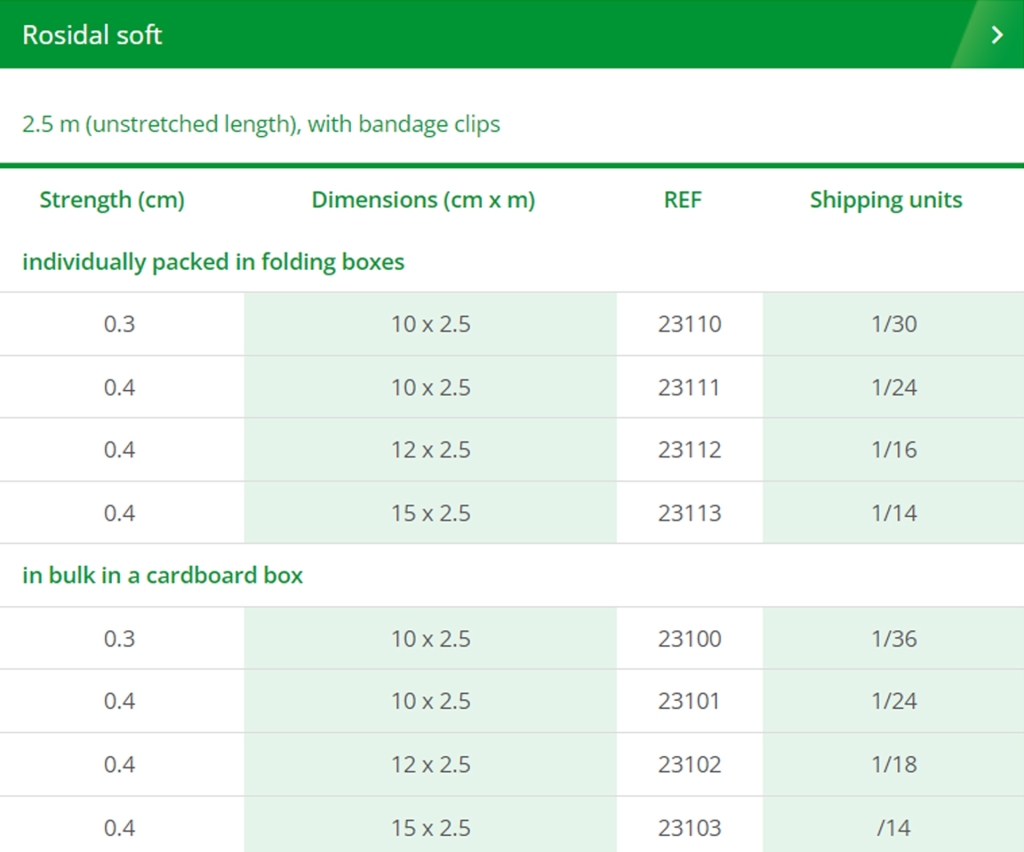
Task: Select strength 0.3 in row 23100
Action: [120, 639]
